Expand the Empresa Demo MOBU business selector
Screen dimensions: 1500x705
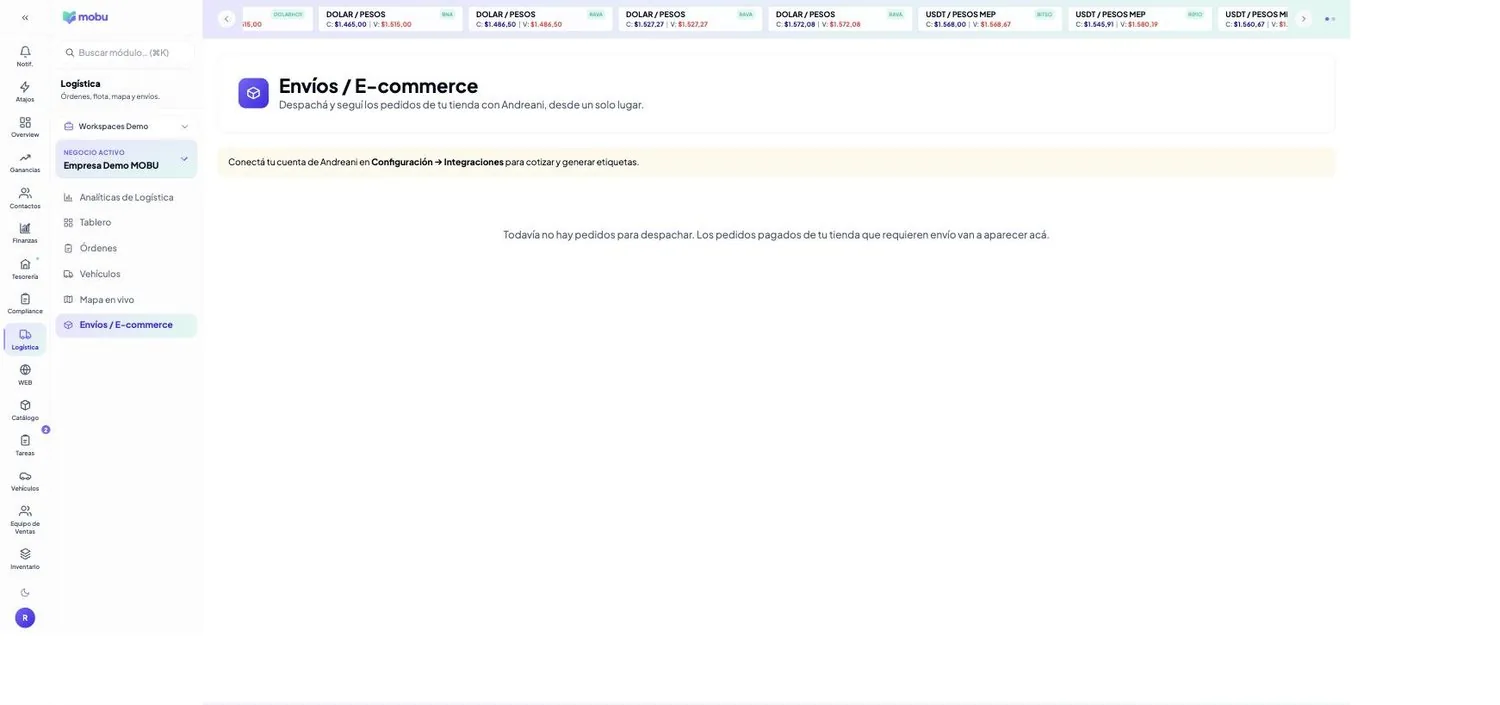126,159
